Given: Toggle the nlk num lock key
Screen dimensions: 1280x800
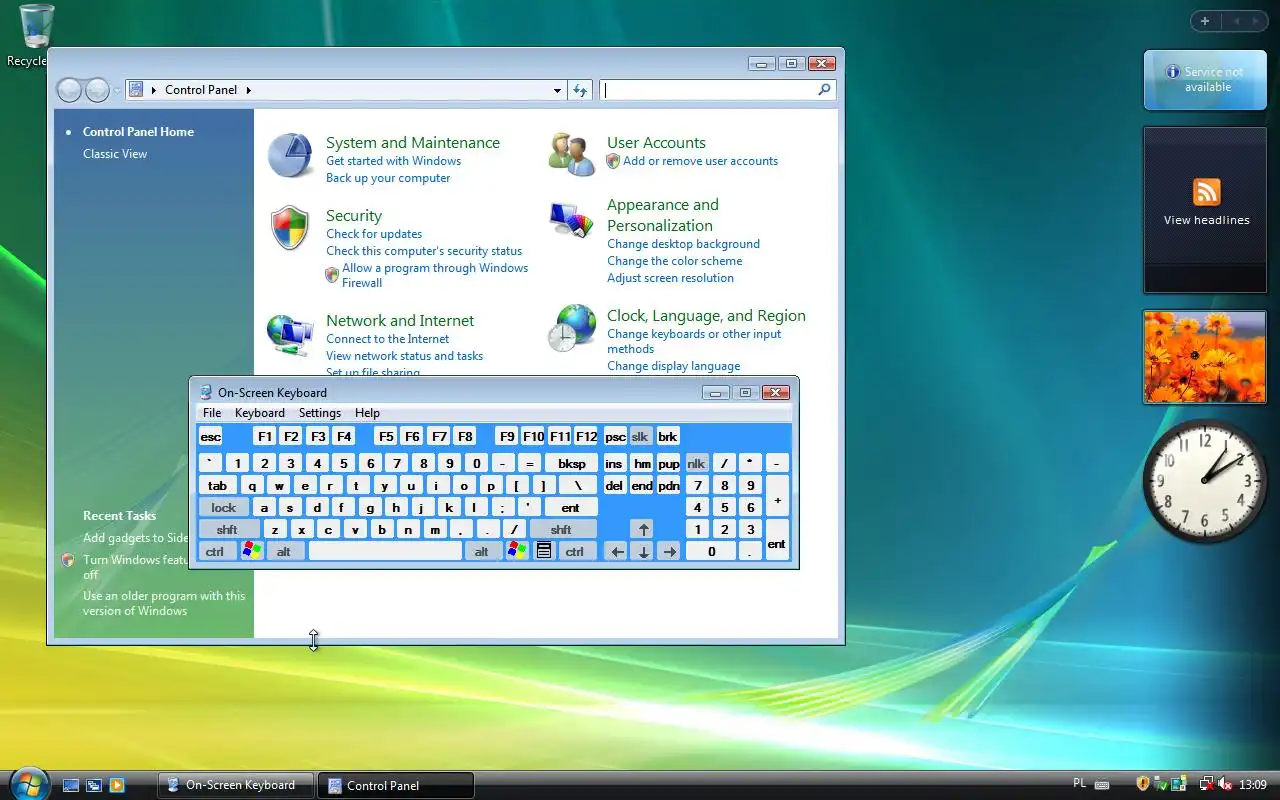Looking at the screenshot, I should [x=696, y=463].
